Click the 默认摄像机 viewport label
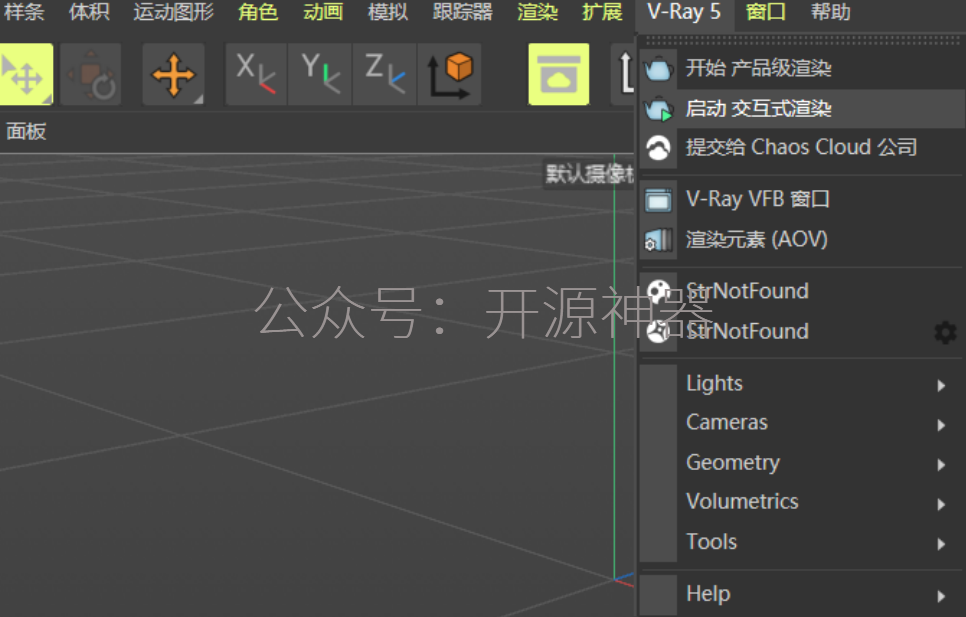966x617 pixels. pos(589,174)
